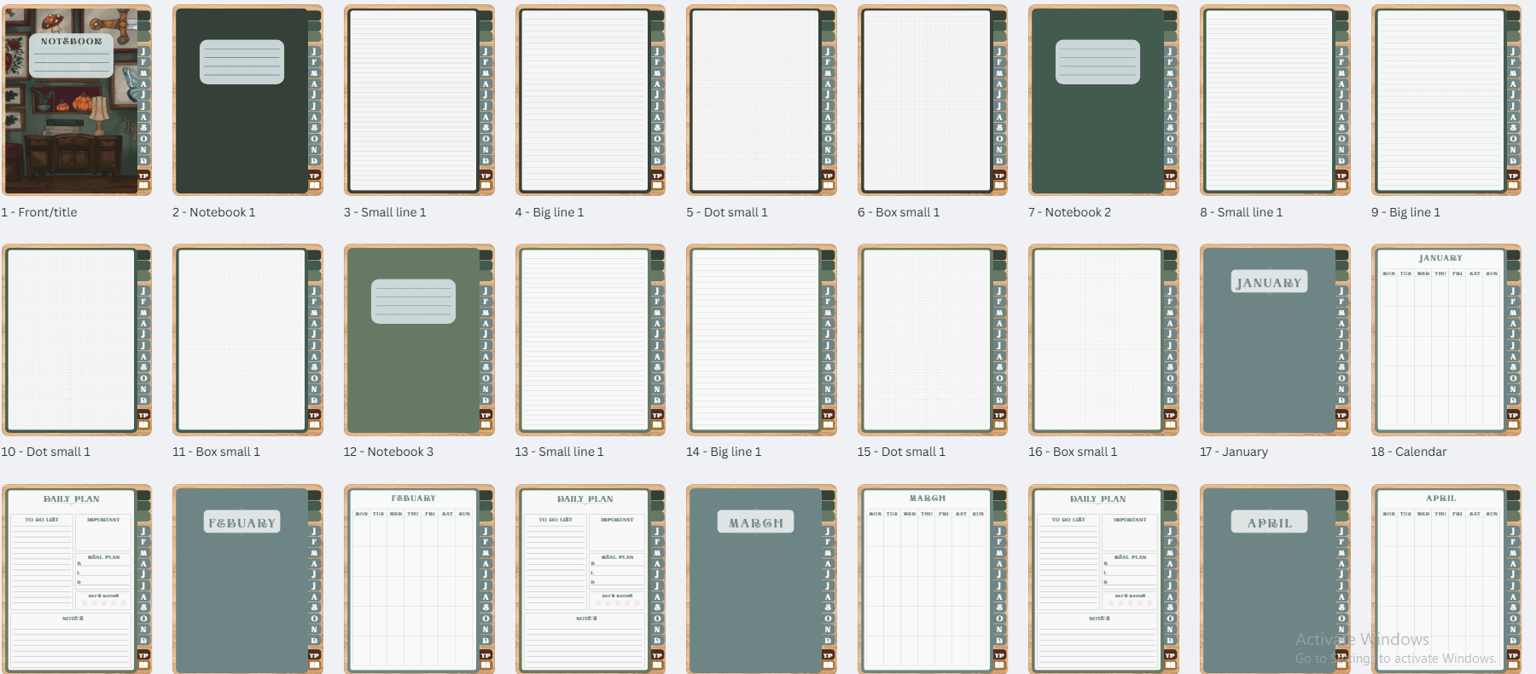This screenshot has height=674, width=1536.
Task: Select the April calendar grid thumbnail
Action: pos(1446,579)
